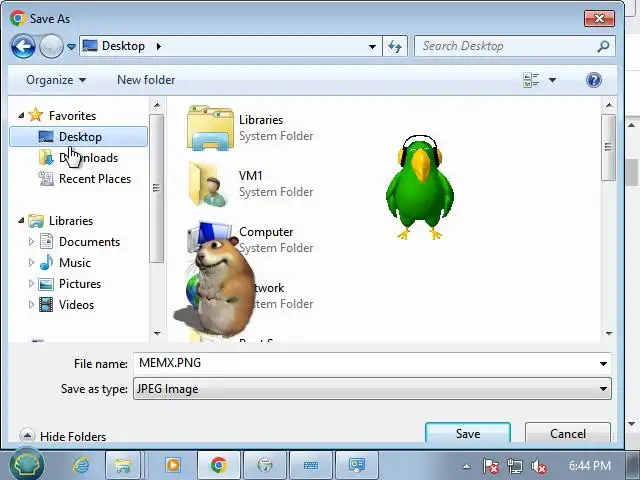Click the Cancel button

coord(568,433)
